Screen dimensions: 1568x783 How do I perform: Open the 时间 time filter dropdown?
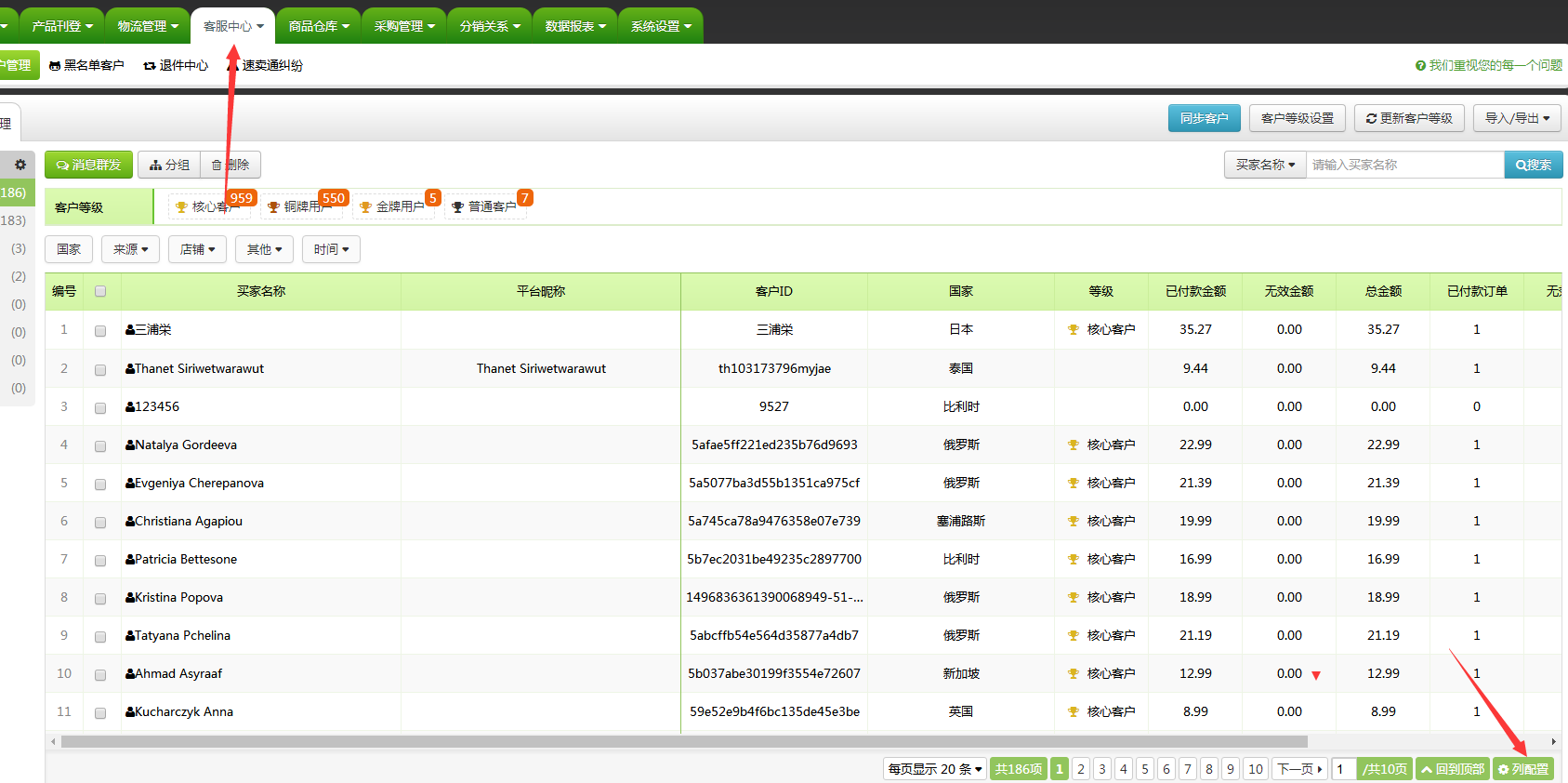[x=332, y=249]
